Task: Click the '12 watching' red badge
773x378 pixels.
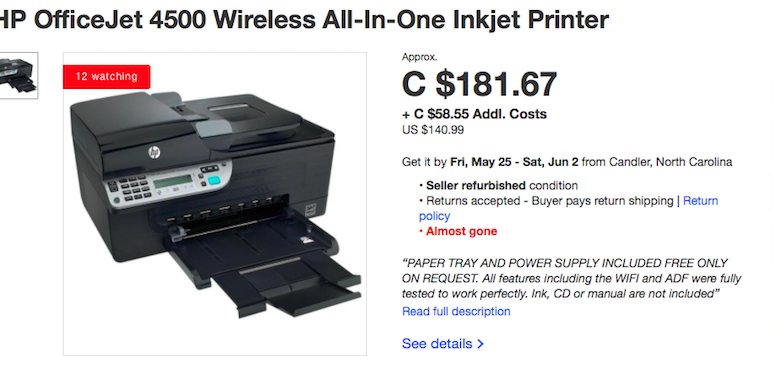Action: click(106, 76)
